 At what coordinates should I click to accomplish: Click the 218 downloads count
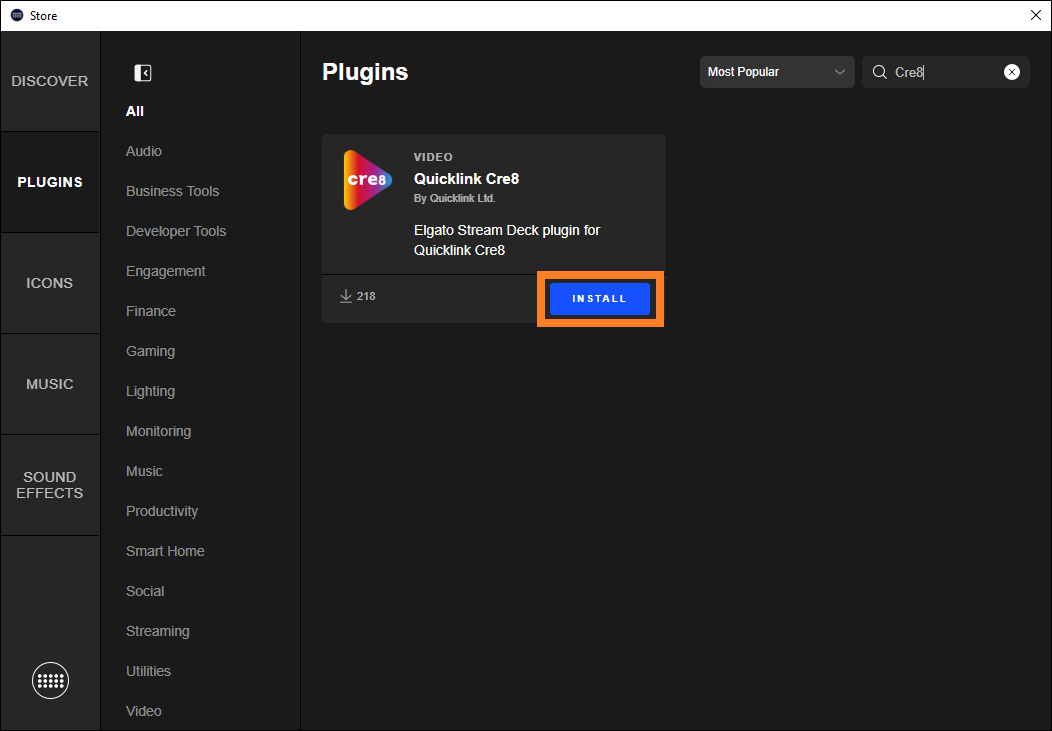366,296
